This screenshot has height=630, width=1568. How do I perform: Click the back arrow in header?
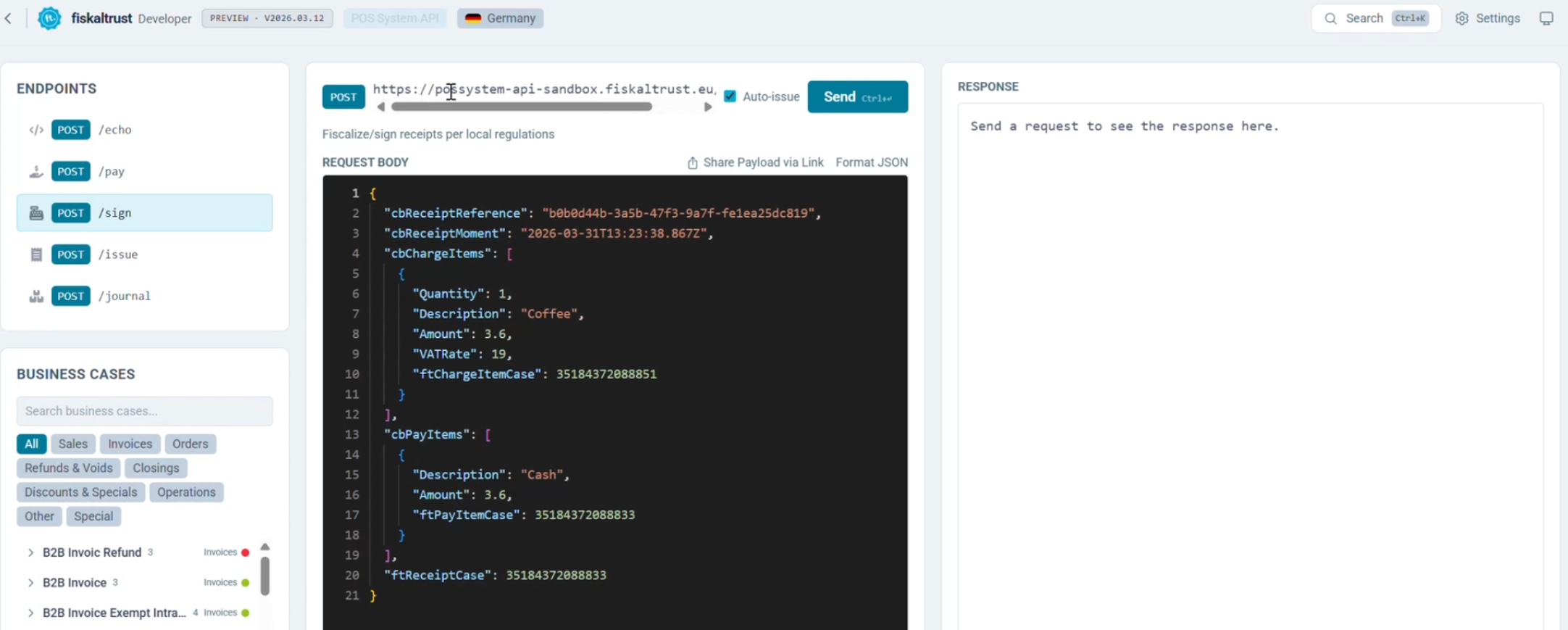(x=9, y=18)
